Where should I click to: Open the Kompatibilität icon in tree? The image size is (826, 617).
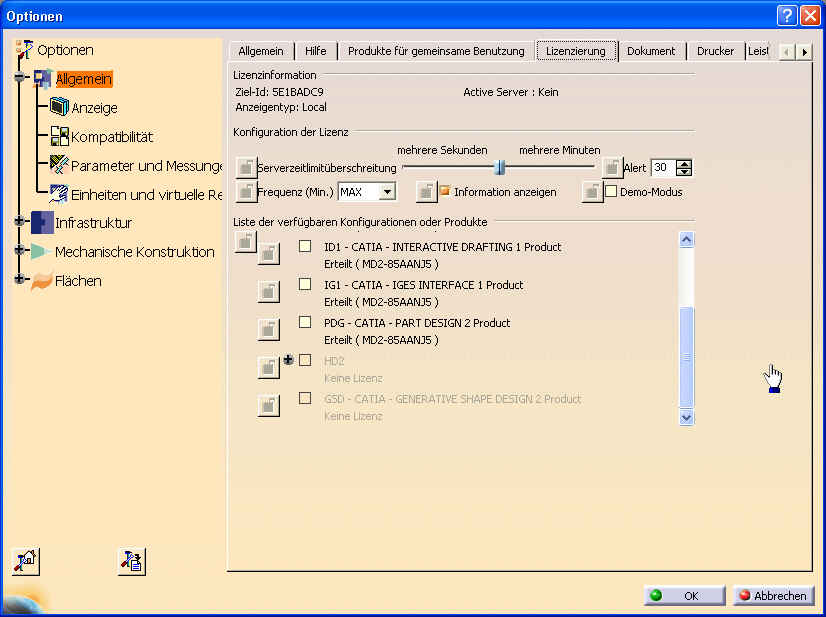[60, 136]
